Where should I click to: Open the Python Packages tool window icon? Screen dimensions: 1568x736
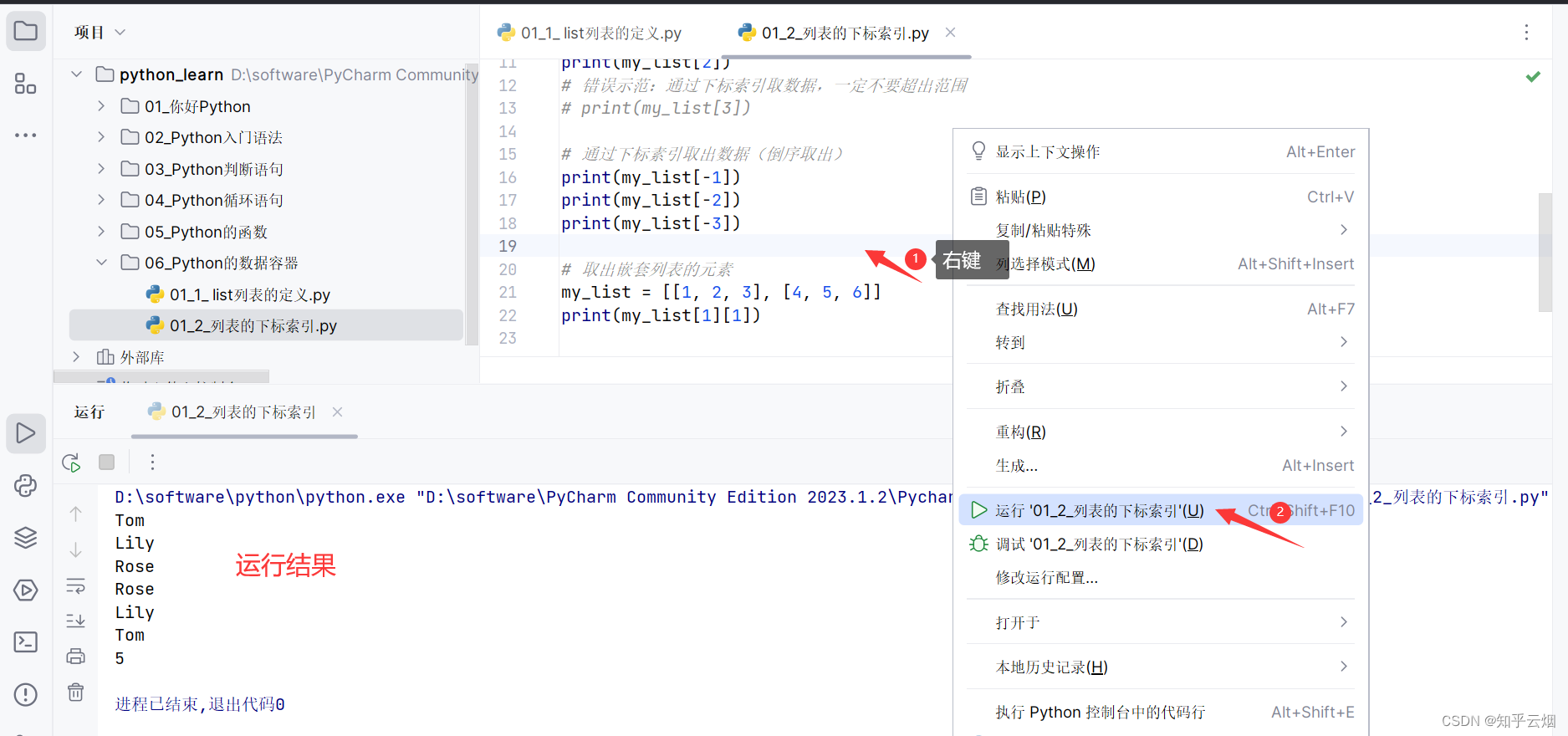[26, 486]
